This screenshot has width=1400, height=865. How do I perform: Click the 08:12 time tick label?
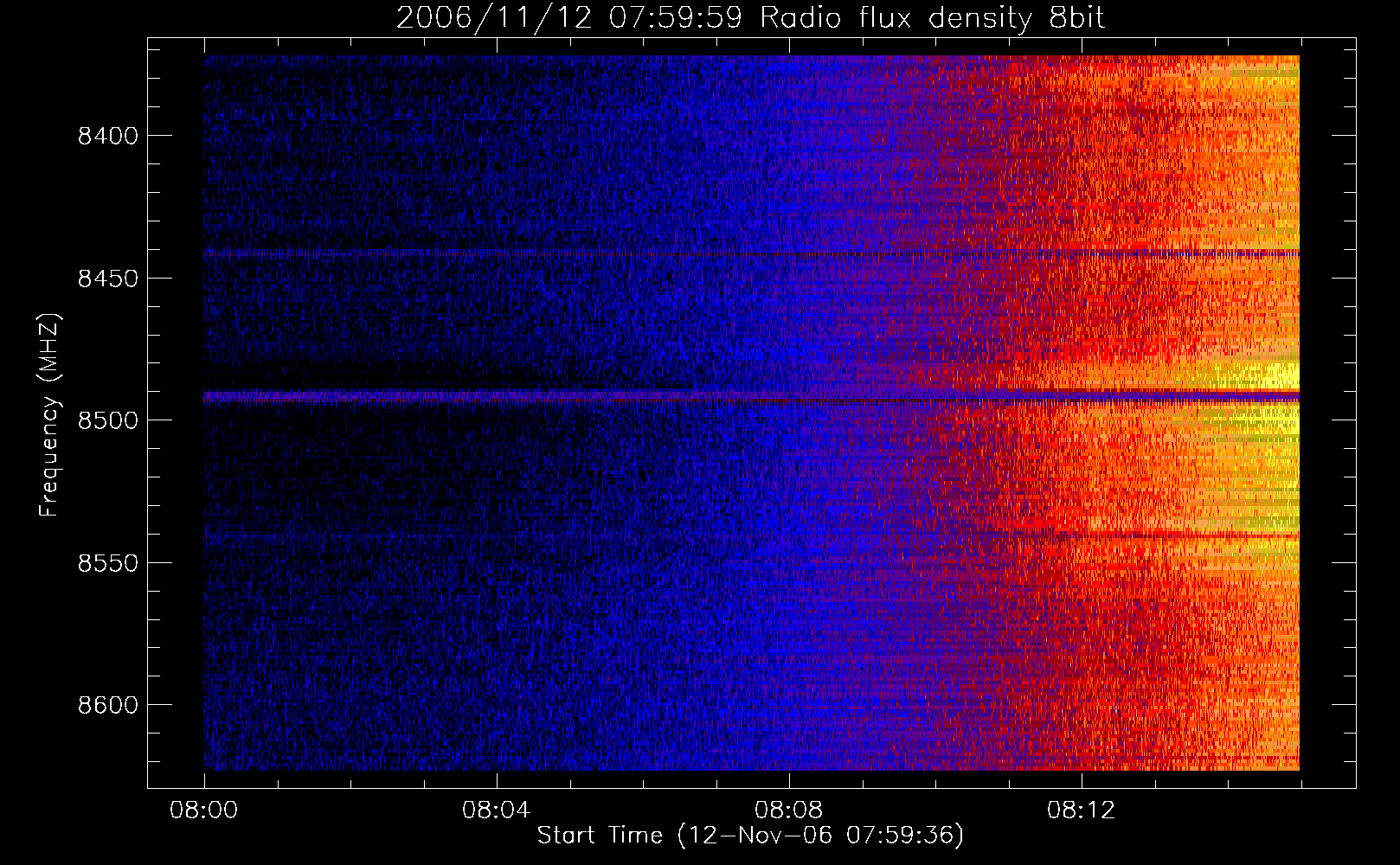coord(1082,811)
